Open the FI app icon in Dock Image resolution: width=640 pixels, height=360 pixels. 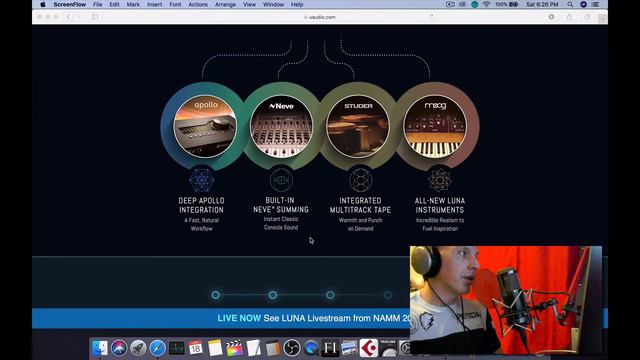330,348
